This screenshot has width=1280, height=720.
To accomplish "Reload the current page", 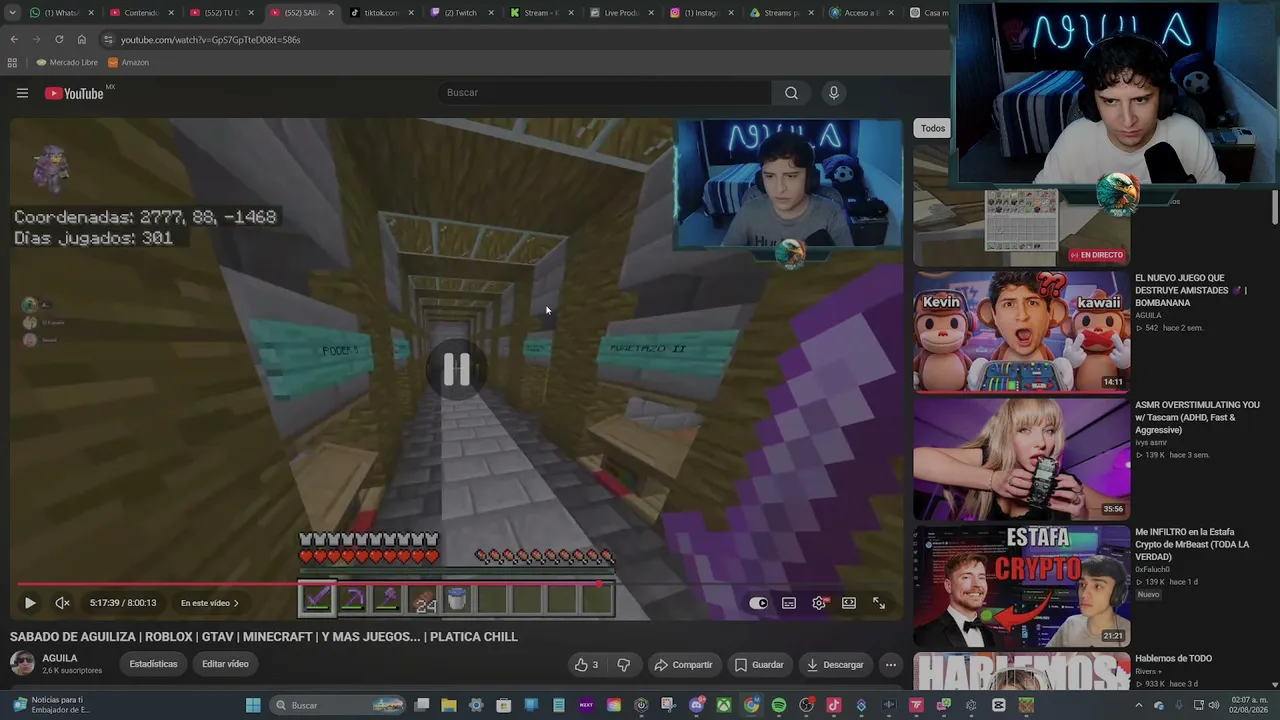I will [x=59, y=39].
